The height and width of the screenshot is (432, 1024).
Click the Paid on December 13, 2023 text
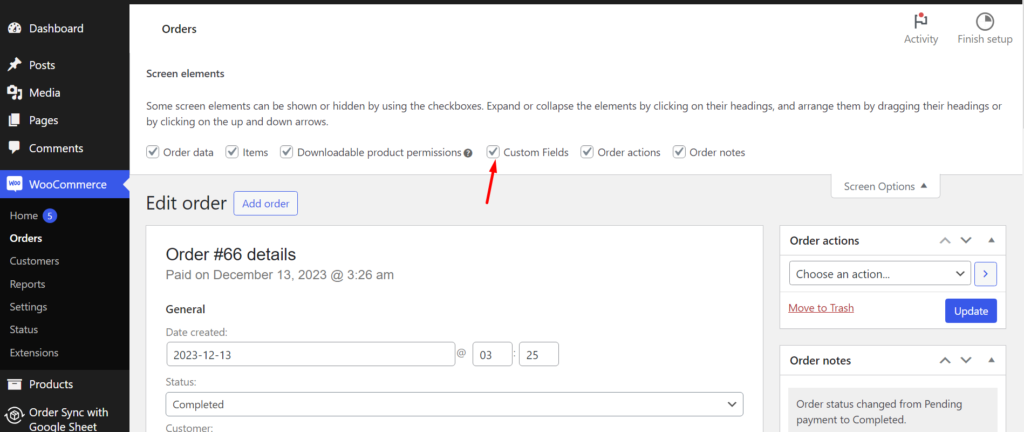click(x=280, y=275)
